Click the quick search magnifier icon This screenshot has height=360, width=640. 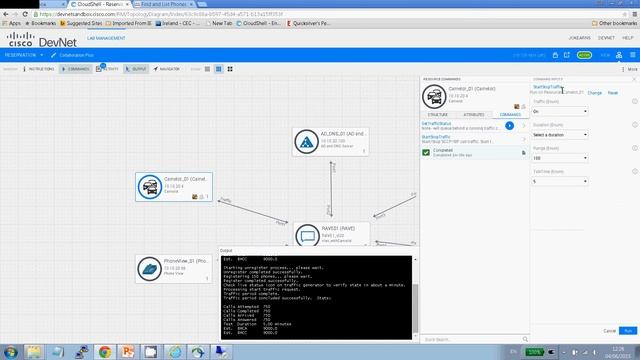click(525, 339)
